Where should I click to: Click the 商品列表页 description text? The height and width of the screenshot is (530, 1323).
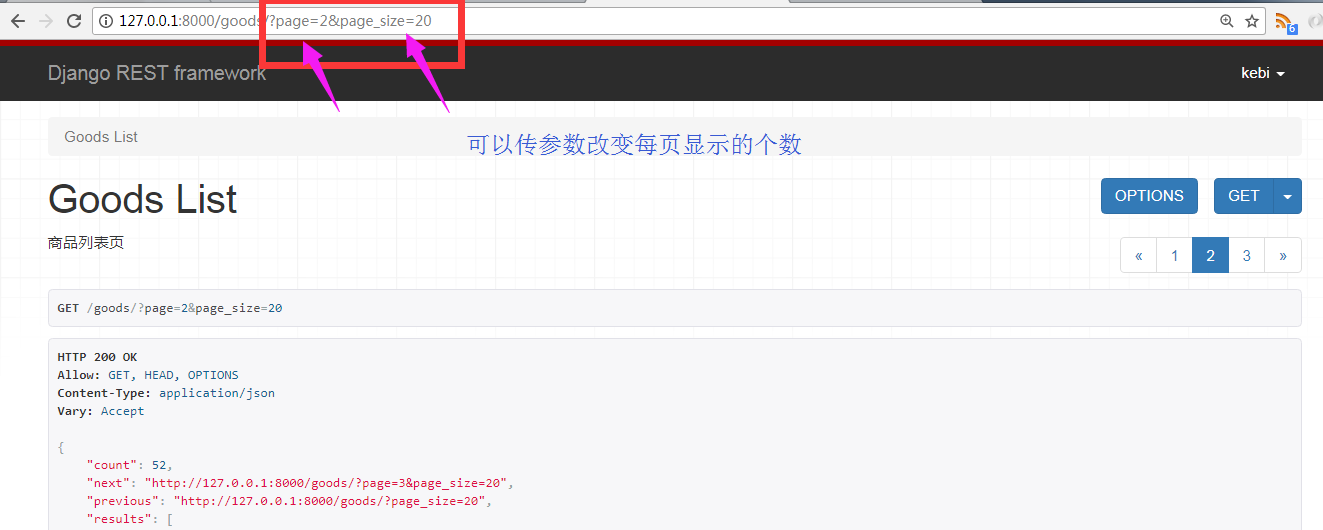tap(86, 243)
